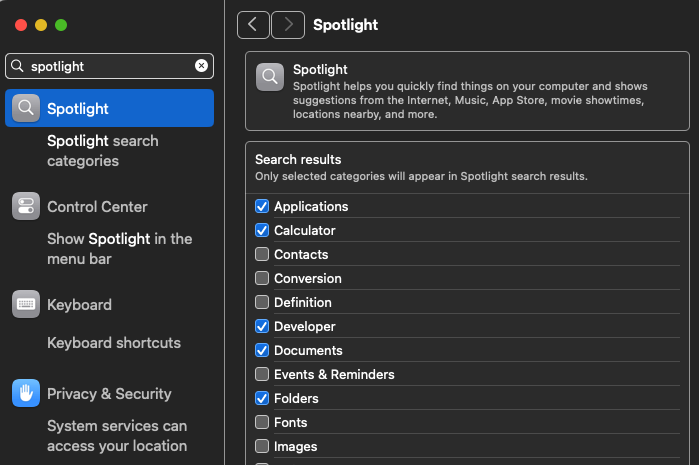Click the search magnifying glass icon
The width and height of the screenshot is (699, 465).
coord(17,66)
